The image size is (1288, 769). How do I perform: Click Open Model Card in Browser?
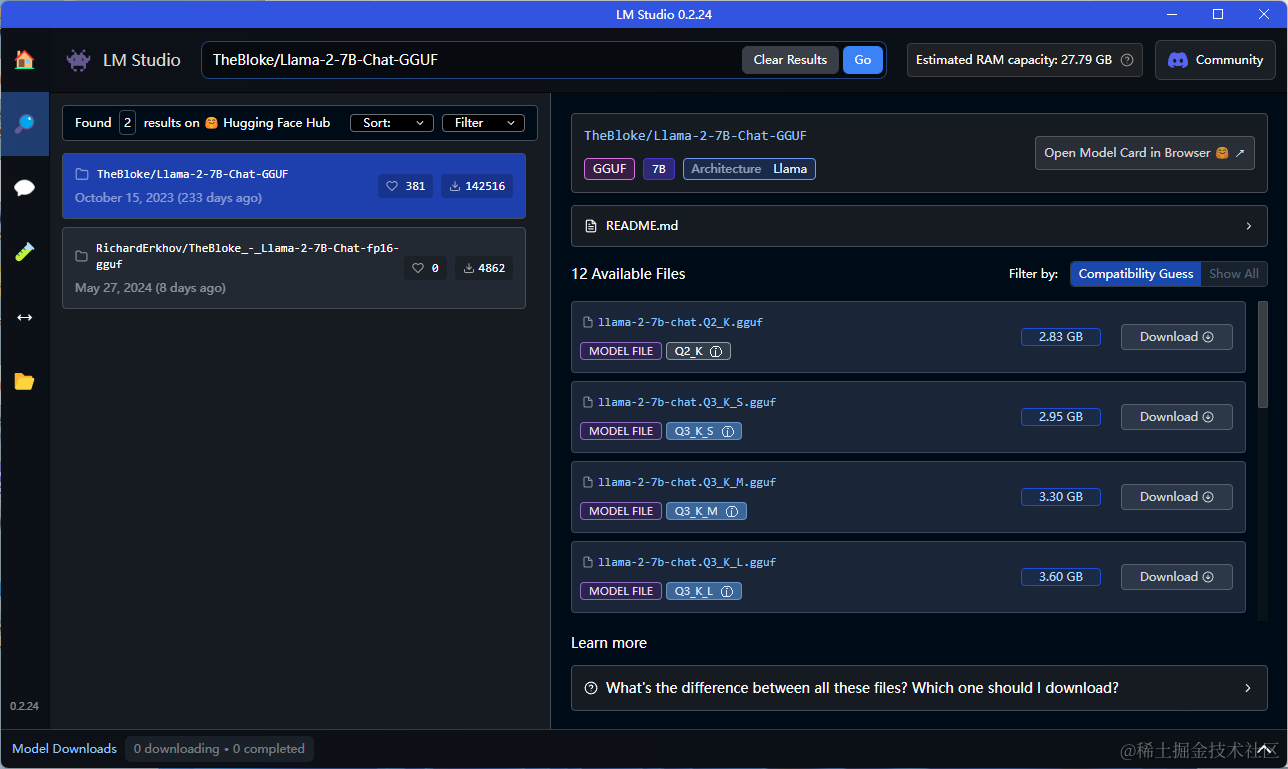click(1144, 153)
